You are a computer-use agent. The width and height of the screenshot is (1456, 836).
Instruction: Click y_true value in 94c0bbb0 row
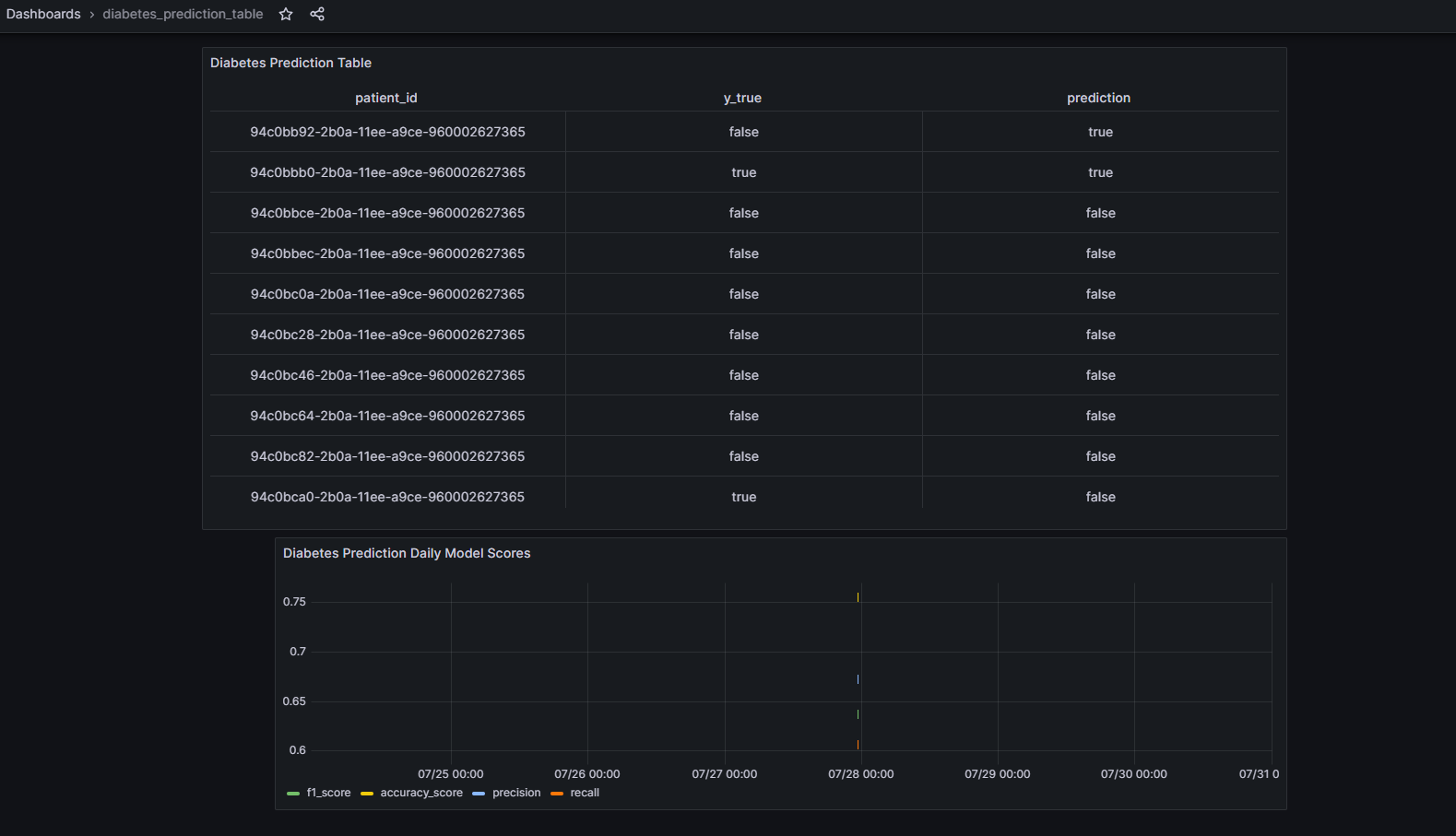point(744,172)
